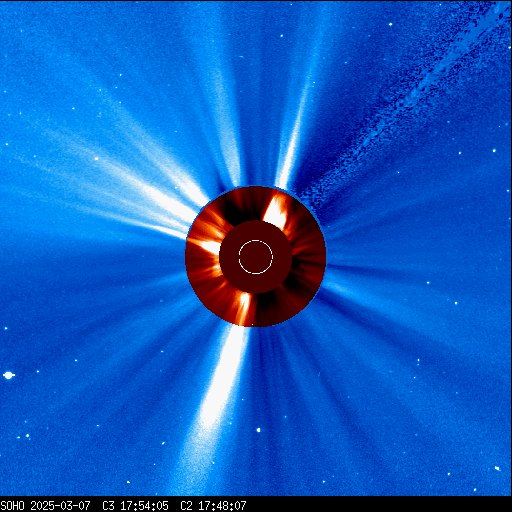Select the bright planet at the left edge
This screenshot has width=512, height=512.
[8, 375]
